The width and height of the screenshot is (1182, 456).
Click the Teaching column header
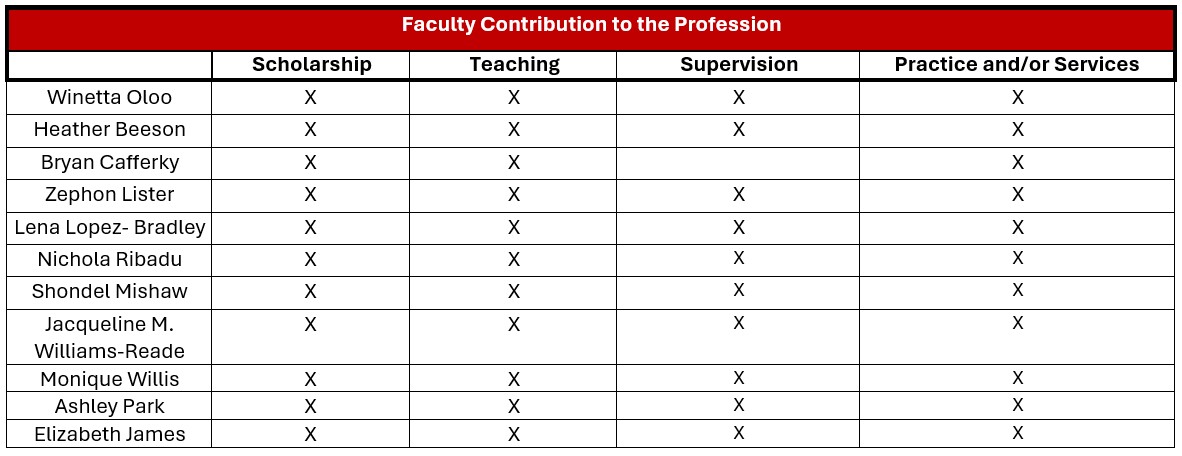point(514,65)
